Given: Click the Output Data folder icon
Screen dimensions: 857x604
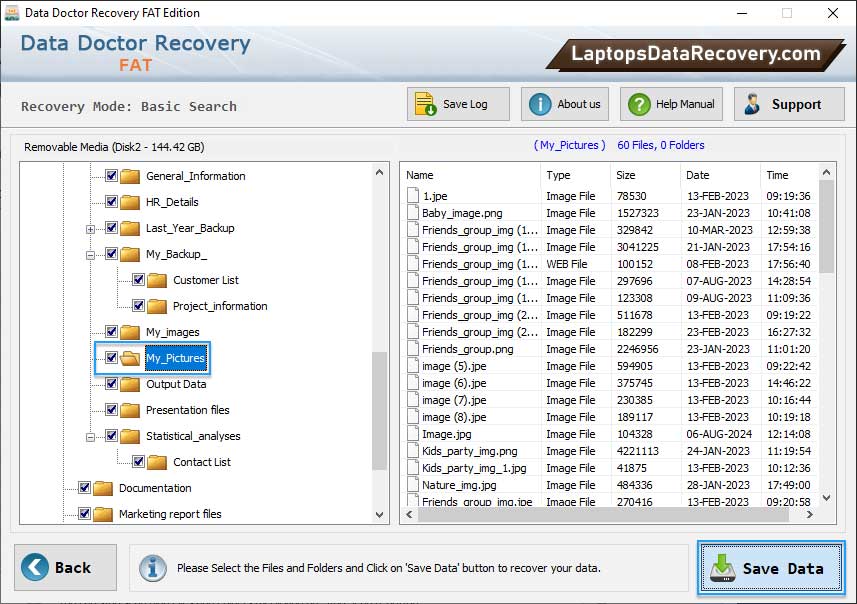Looking at the screenshot, I should (x=130, y=384).
